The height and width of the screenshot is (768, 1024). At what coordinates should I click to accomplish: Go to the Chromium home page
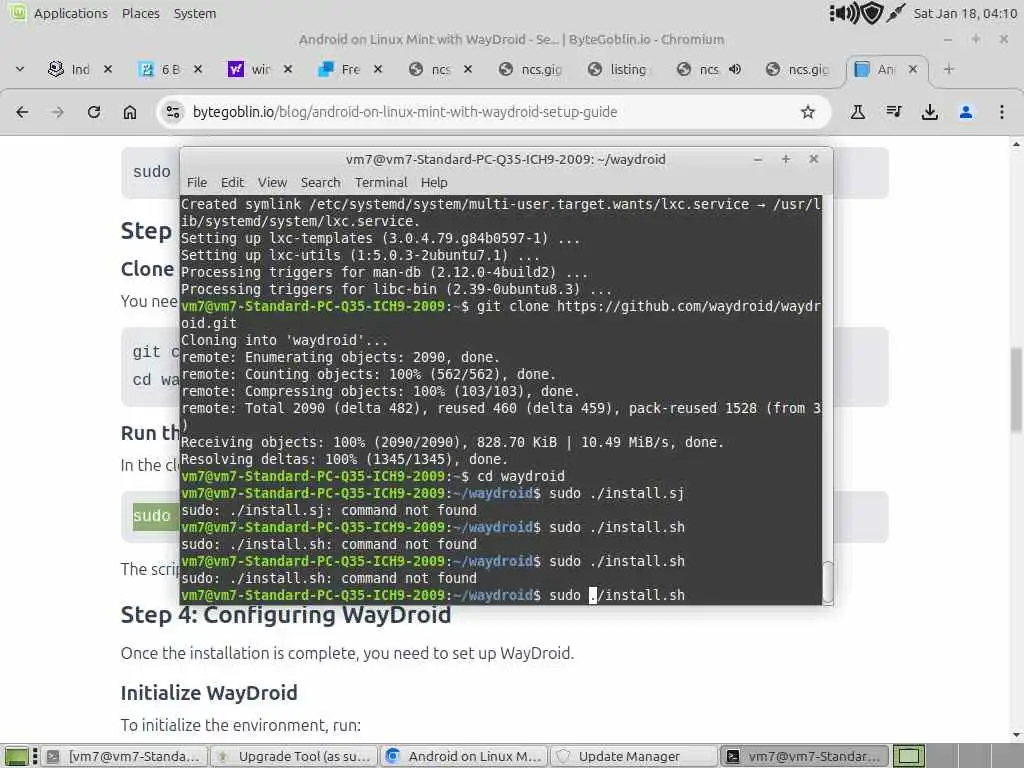point(130,112)
